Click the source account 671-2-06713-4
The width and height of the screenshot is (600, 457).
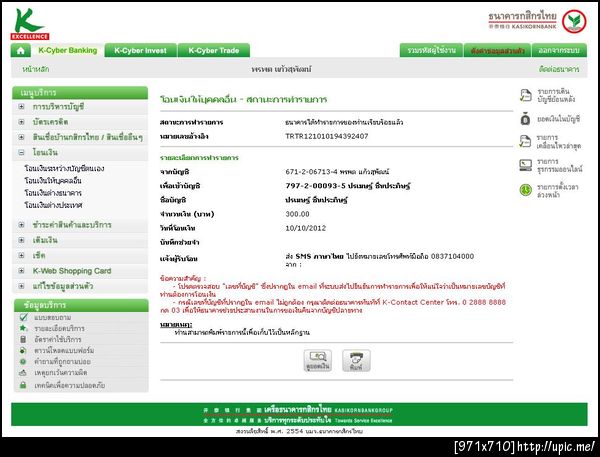coord(311,172)
